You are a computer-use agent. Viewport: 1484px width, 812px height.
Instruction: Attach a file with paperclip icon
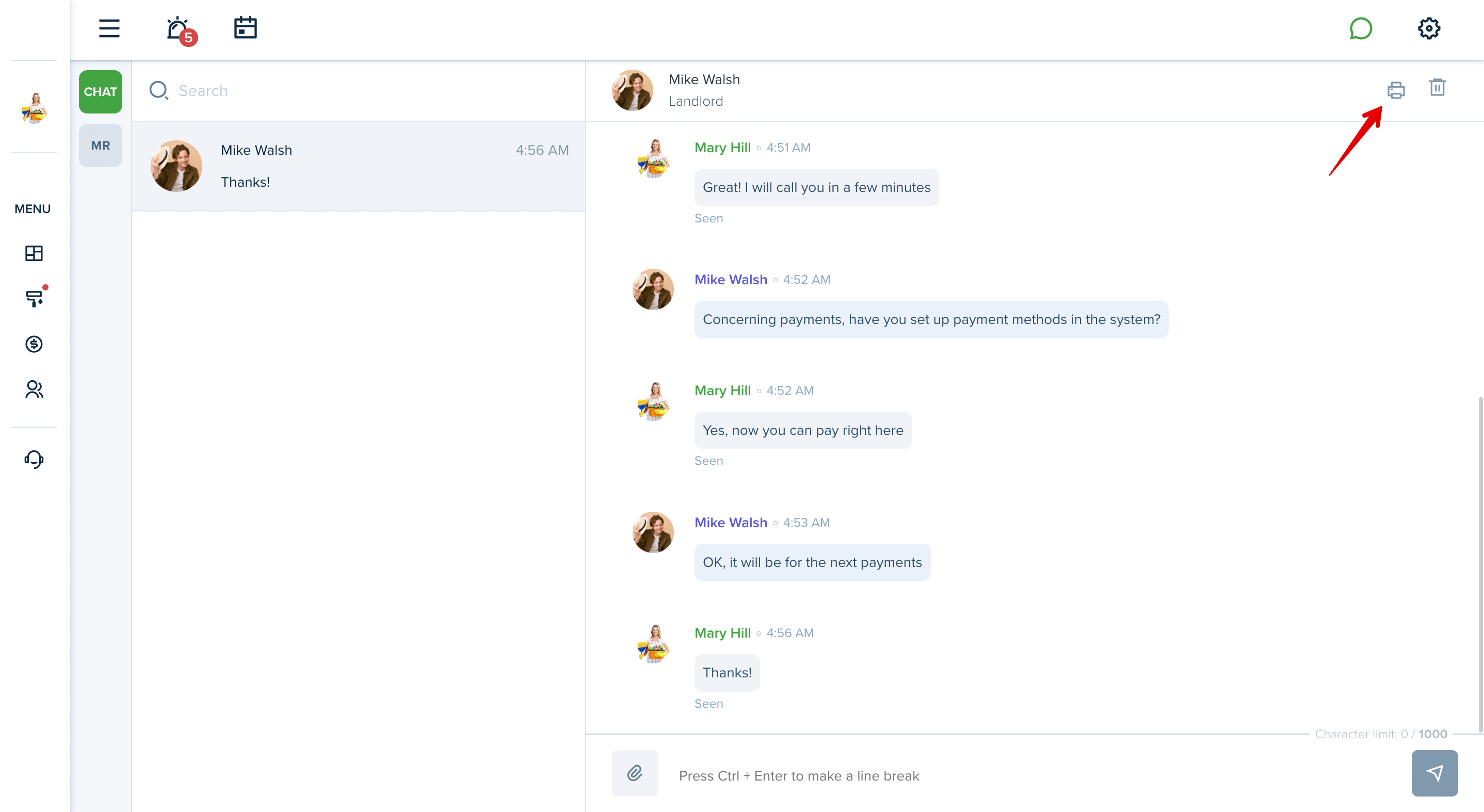[635, 773]
